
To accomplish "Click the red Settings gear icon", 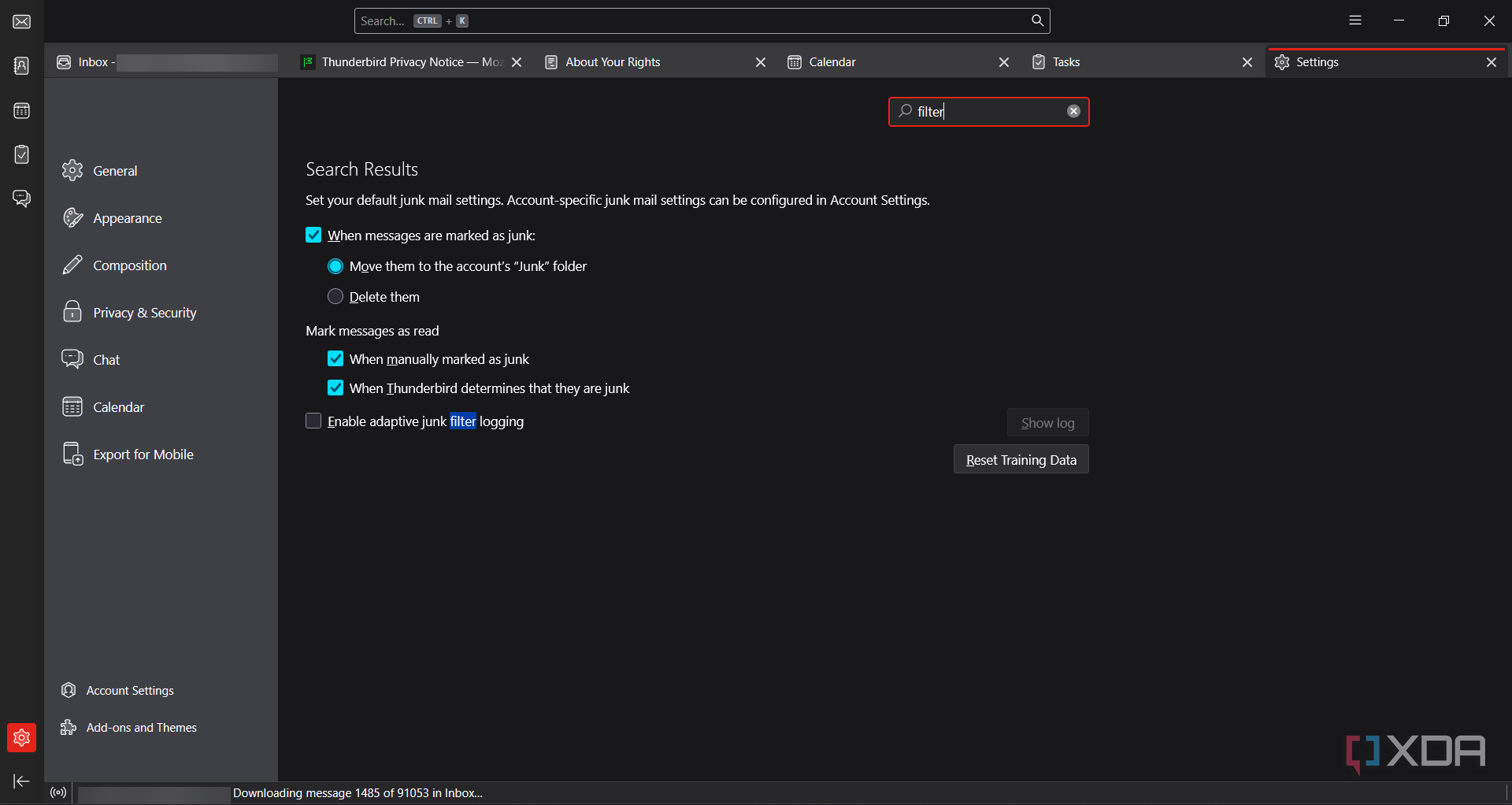I will pos(22,737).
